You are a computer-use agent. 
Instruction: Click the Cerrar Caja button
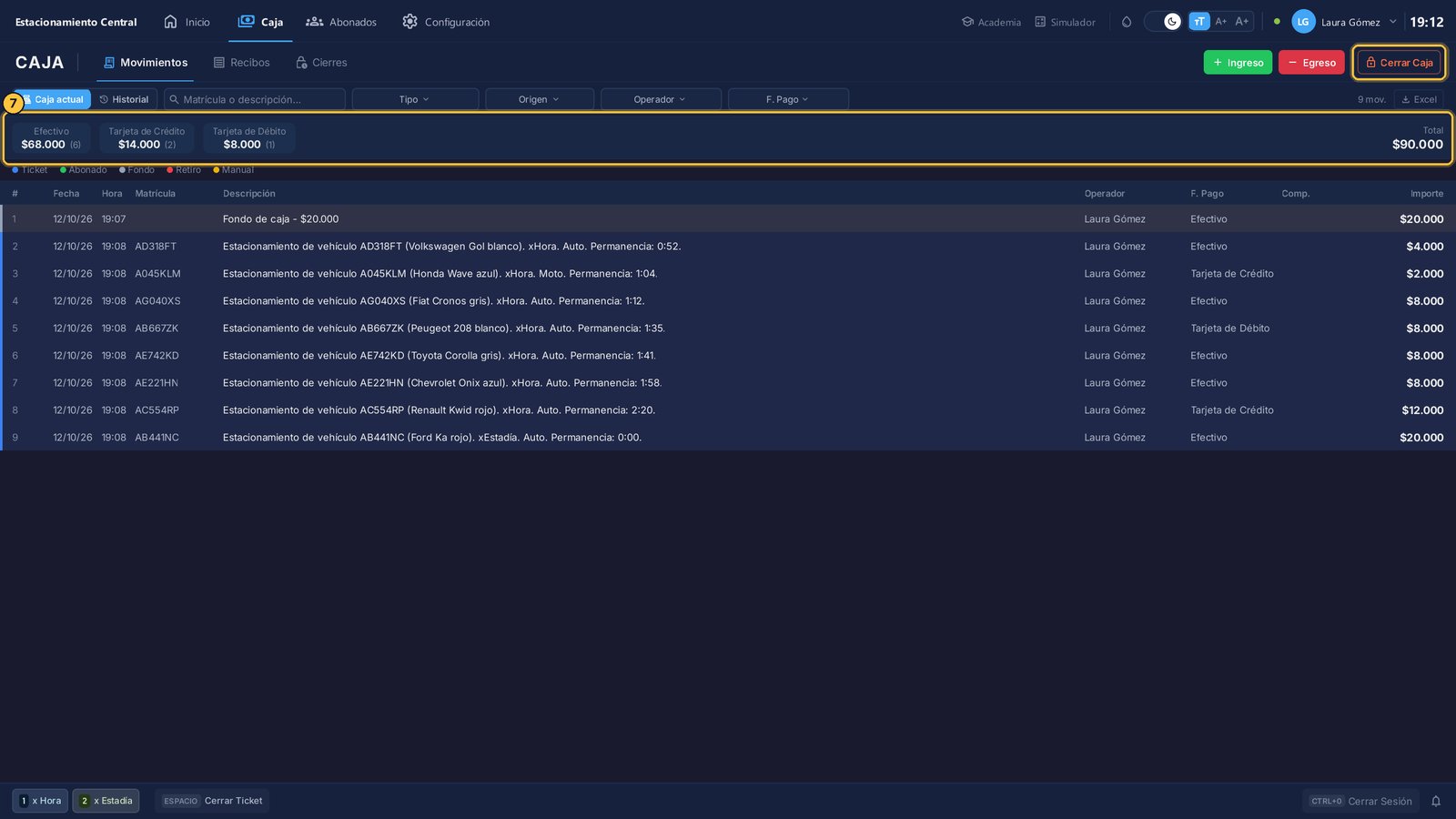click(1400, 63)
